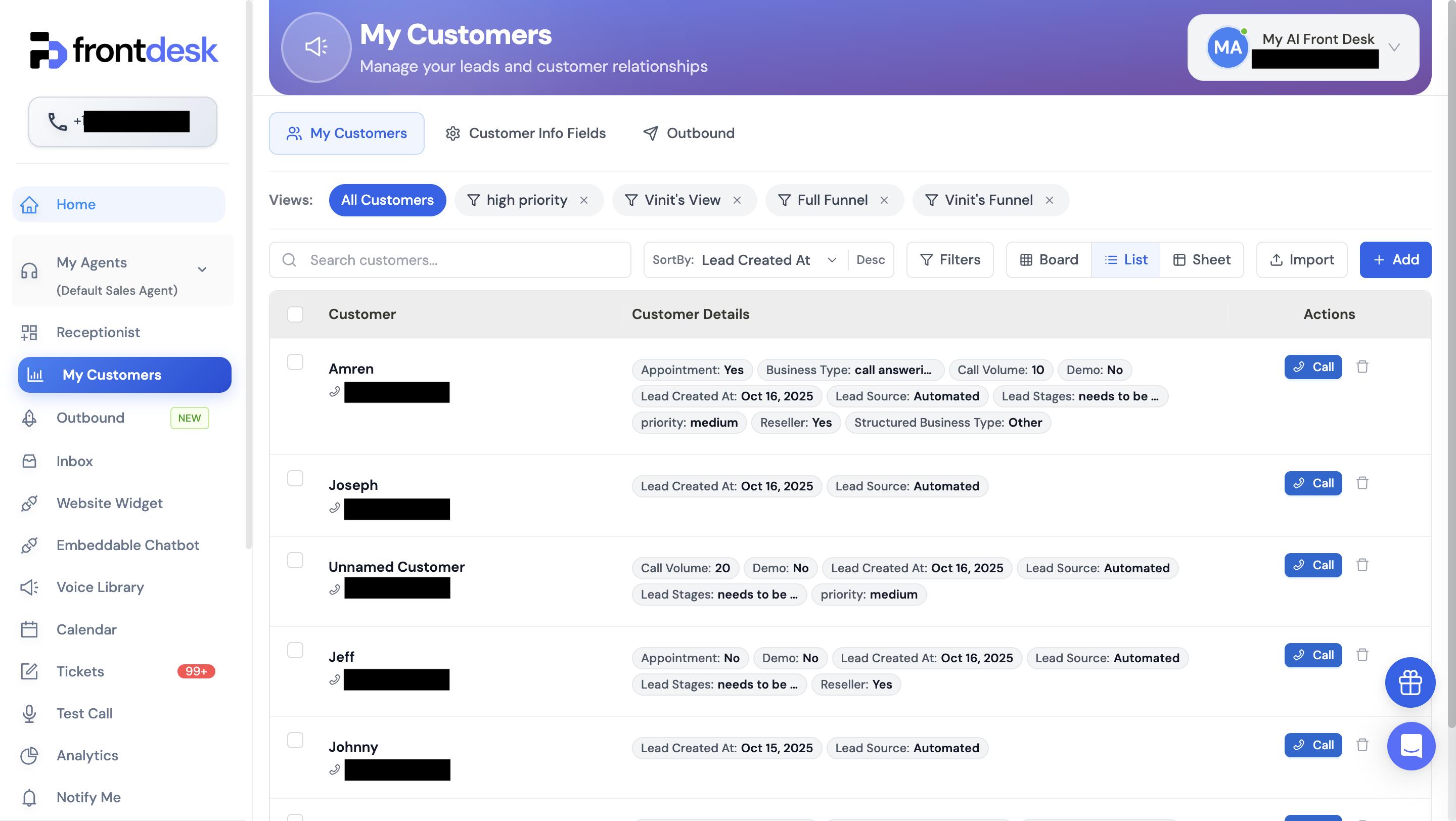Screen dimensions: 1456x821
Task: Open Voice Library in sidebar
Action: pos(100,587)
